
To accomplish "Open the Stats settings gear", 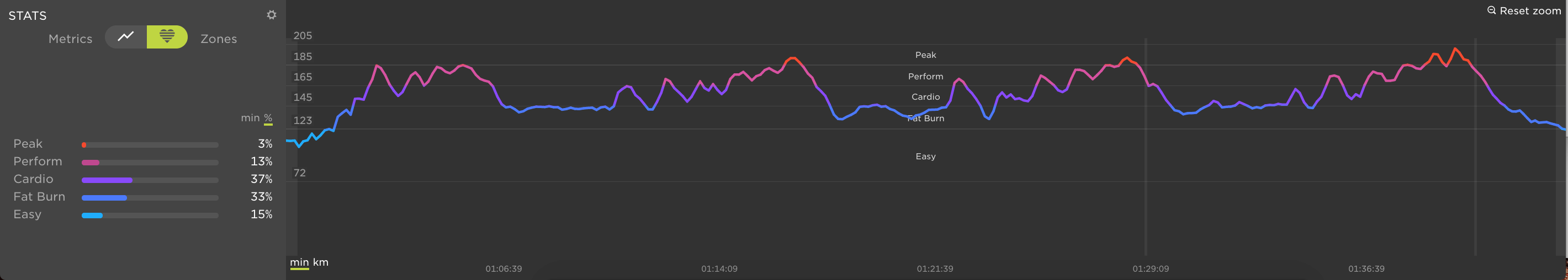I will coord(272,14).
